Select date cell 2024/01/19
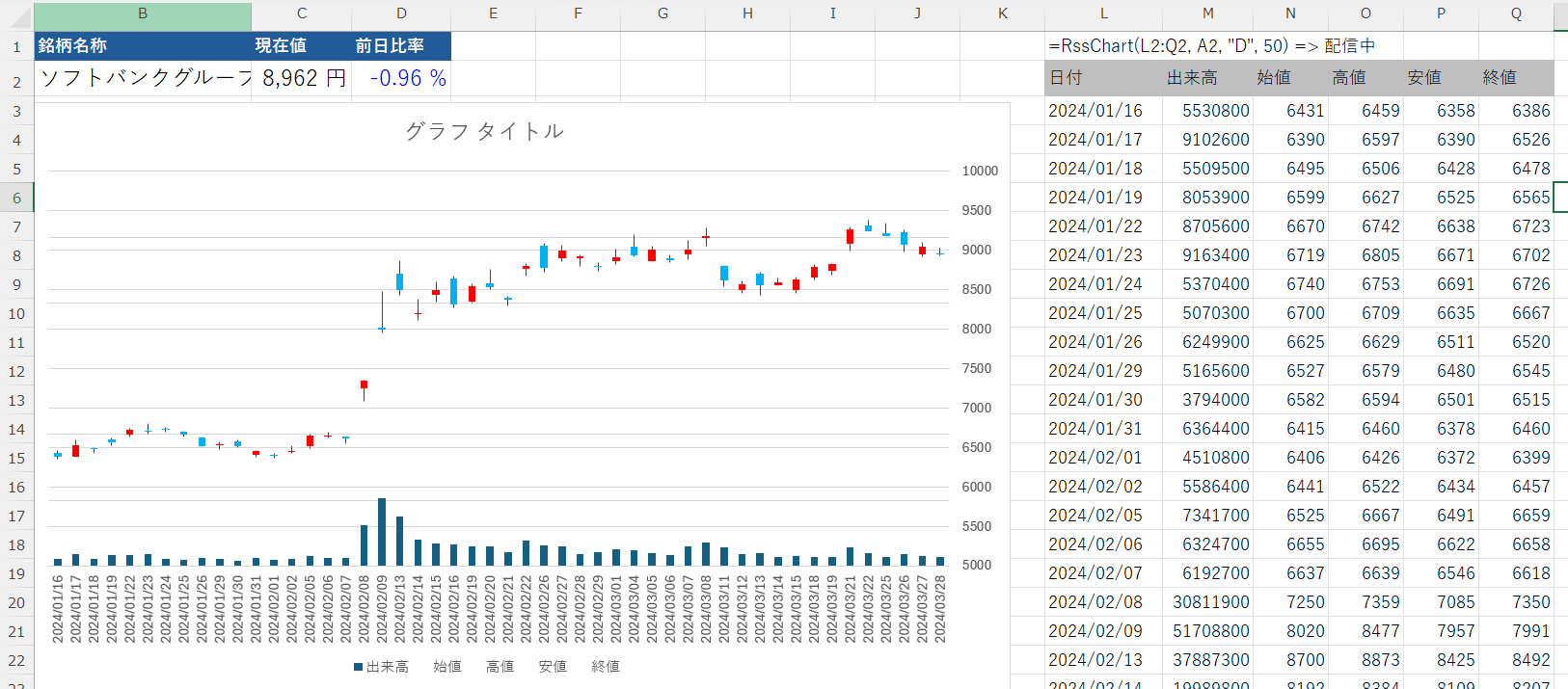Image resolution: width=1568 pixels, height=689 pixels. [x=1103, y=198]
